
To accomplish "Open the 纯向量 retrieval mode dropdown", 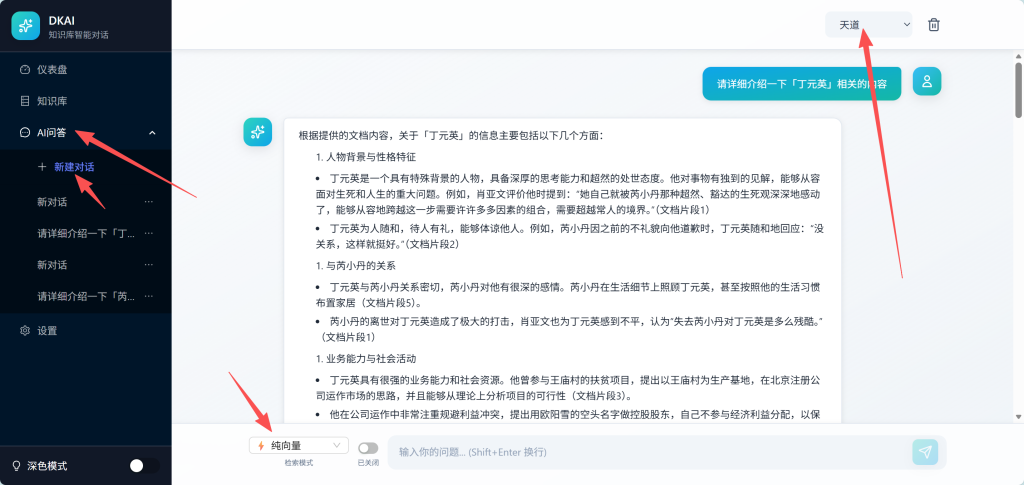I will tap(298, 445).
